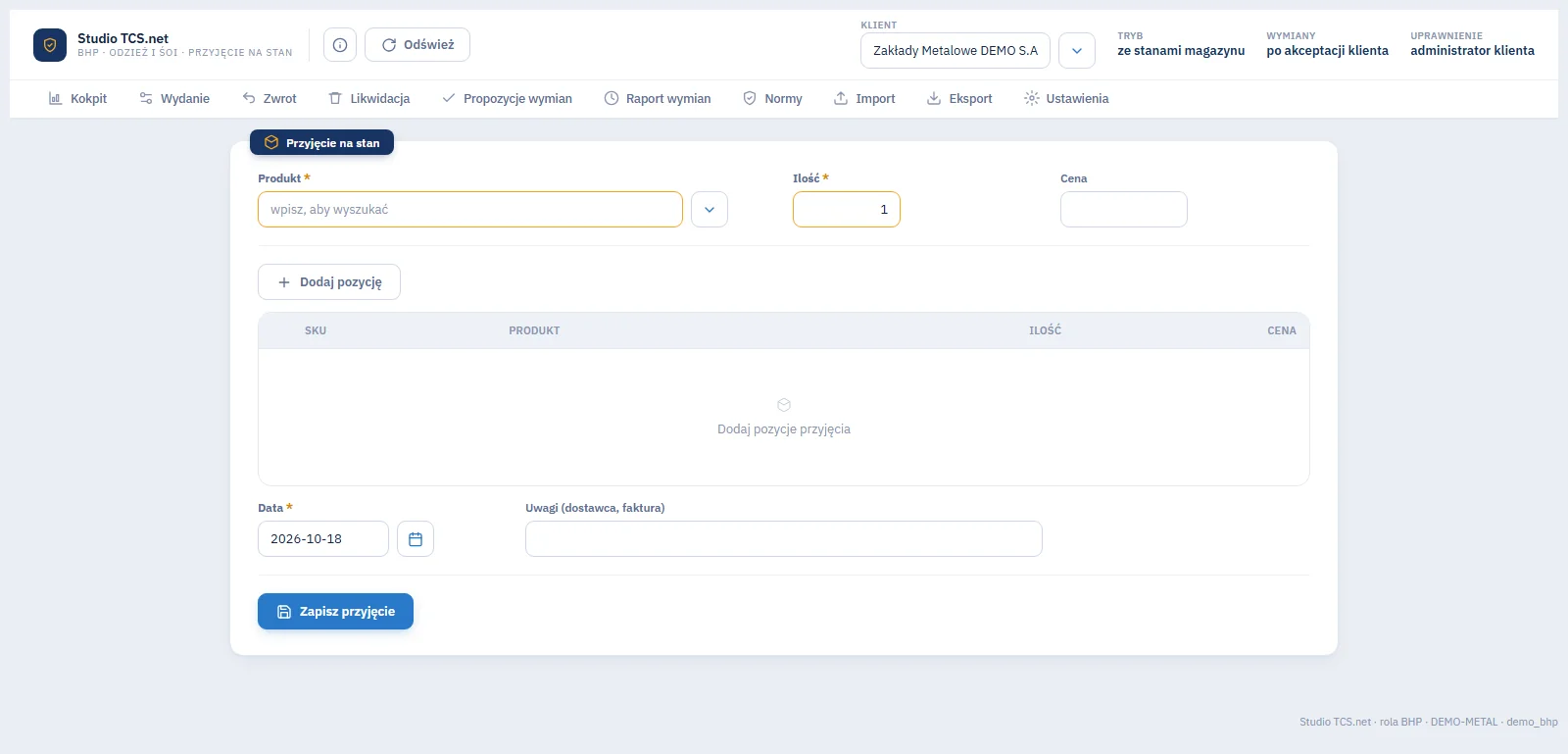1568x754 pixels.
Task: Click the Uwagi (dostawca, faktura) field
Action: (x=784, y=539)
